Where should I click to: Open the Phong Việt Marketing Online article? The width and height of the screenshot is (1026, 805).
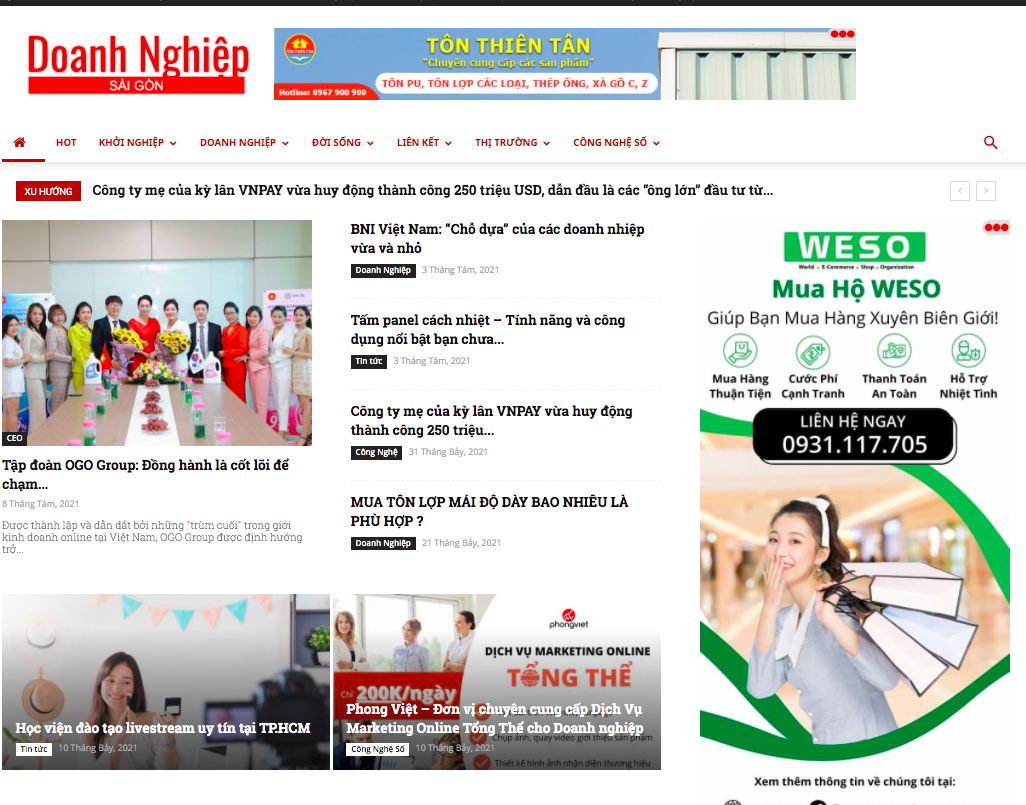(495, 719)
